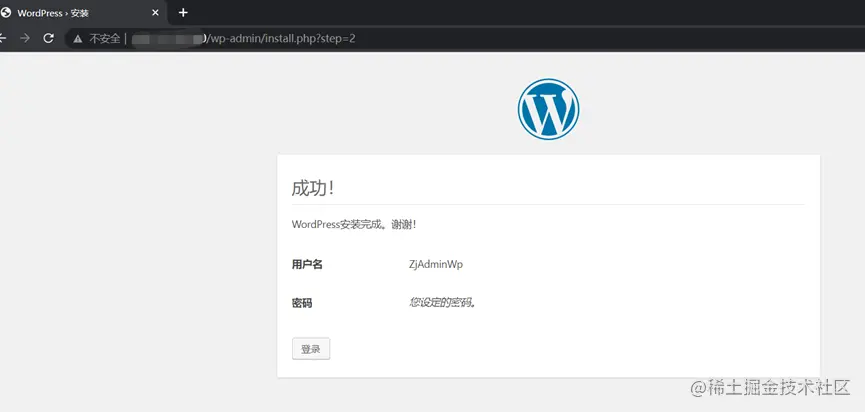
Task: Click the address bar URL install.php?step=2
Action: click(280, 39)
